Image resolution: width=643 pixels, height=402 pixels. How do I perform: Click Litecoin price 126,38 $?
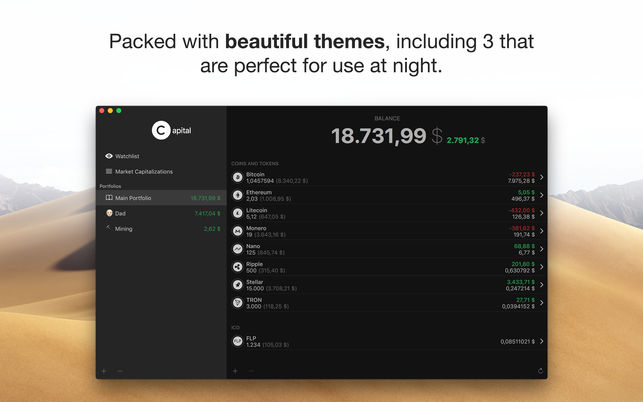point(523,217)
